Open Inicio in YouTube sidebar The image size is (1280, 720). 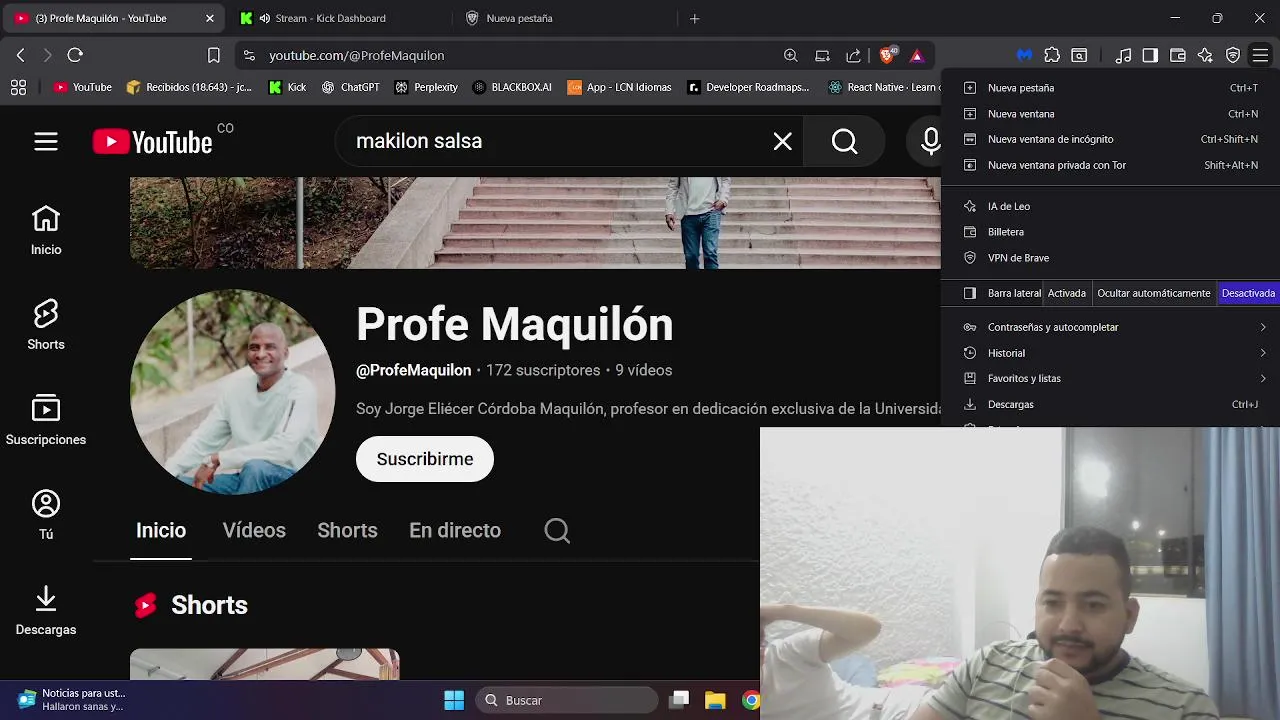coord(46,231)
